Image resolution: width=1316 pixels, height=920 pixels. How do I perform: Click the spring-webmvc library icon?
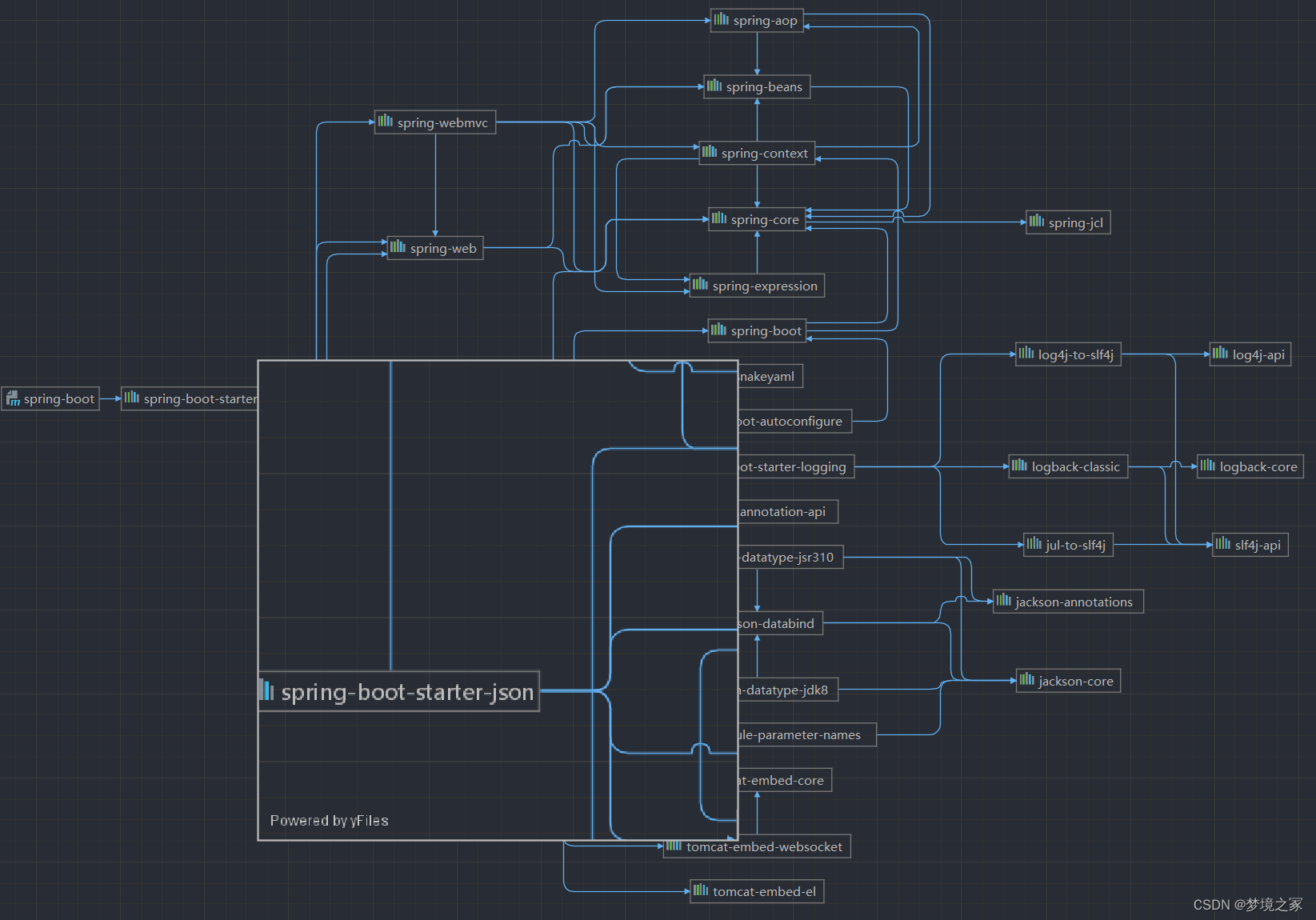(386, 121)
